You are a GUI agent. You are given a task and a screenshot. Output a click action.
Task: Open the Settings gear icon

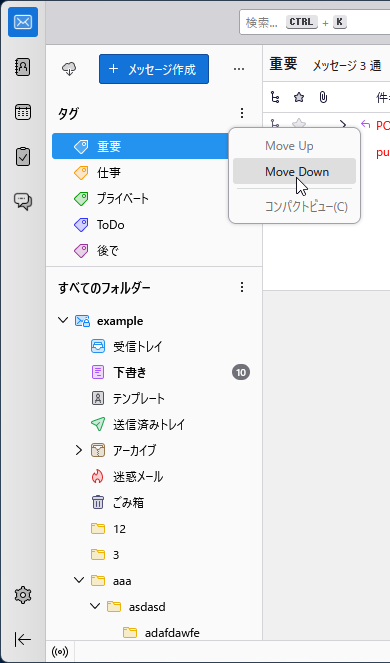tap(23, 595)
